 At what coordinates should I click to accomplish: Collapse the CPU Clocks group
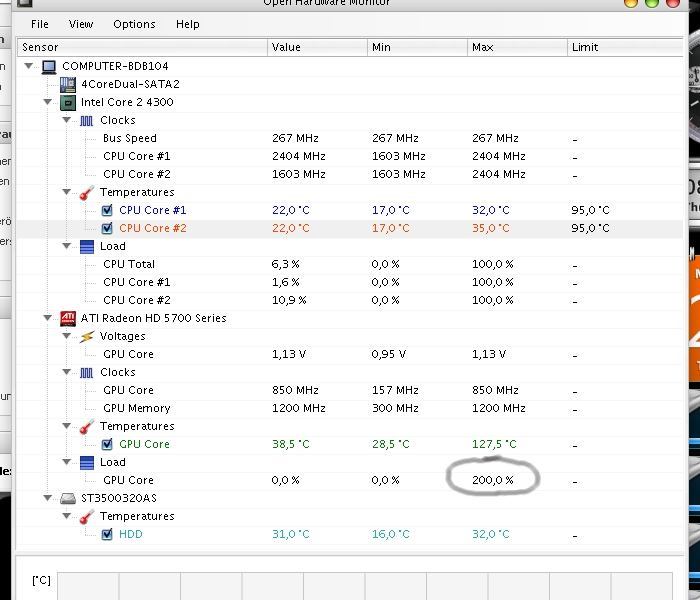[x=67, y=120]
